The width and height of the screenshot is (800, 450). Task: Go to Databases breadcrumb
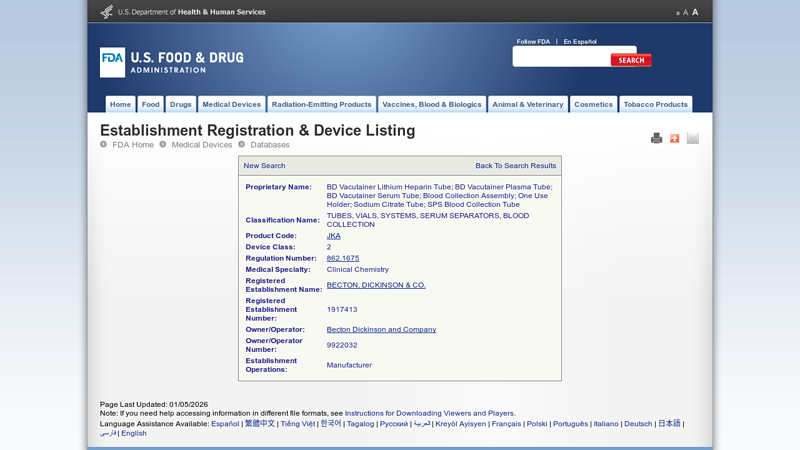point(270,145)
